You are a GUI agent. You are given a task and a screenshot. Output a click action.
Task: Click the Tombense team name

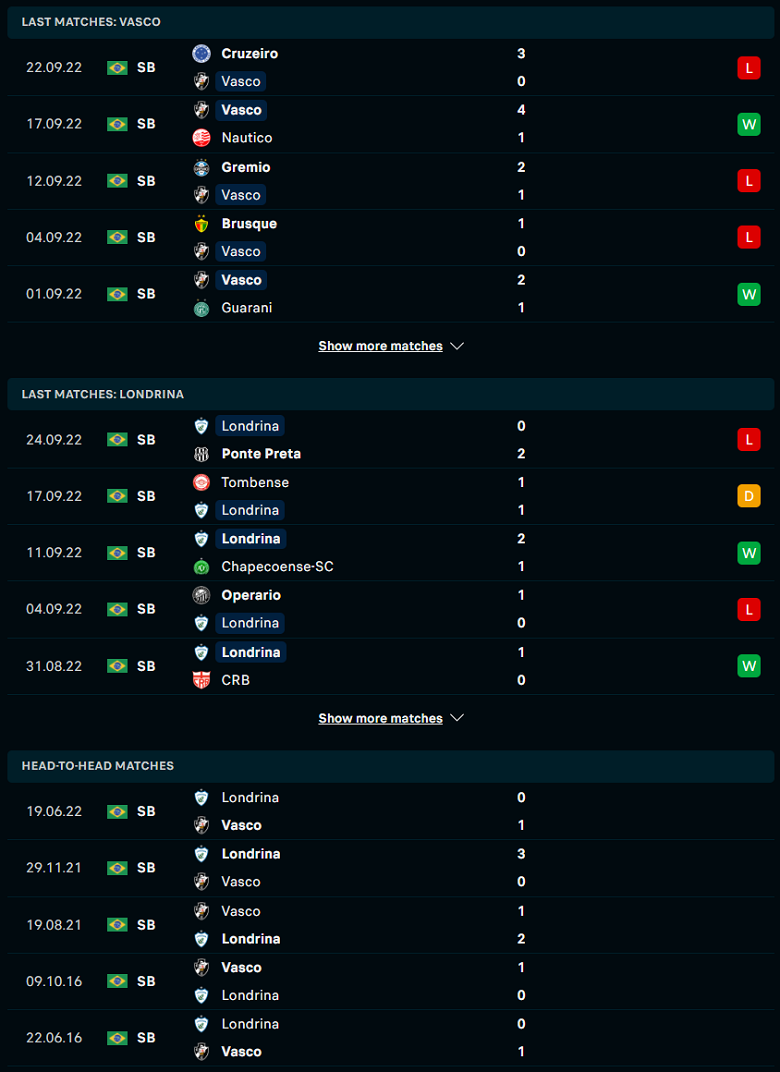[x=255, y=482]
